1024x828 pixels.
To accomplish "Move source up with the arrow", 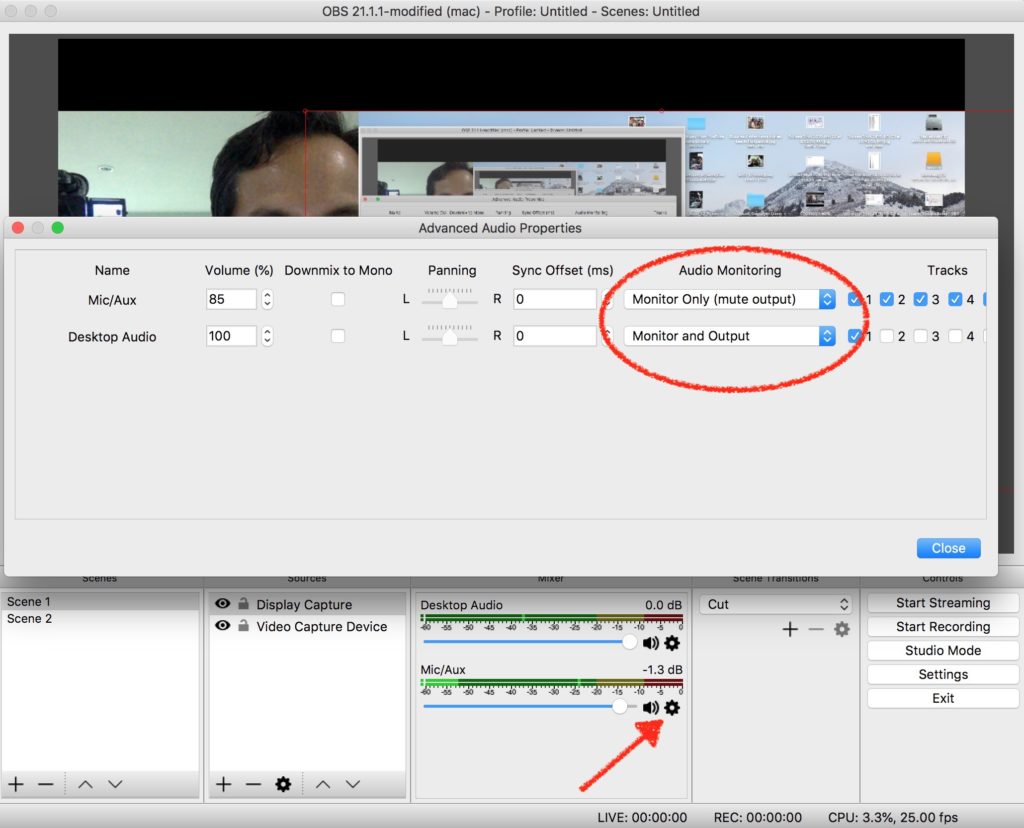I will point(323,784).
